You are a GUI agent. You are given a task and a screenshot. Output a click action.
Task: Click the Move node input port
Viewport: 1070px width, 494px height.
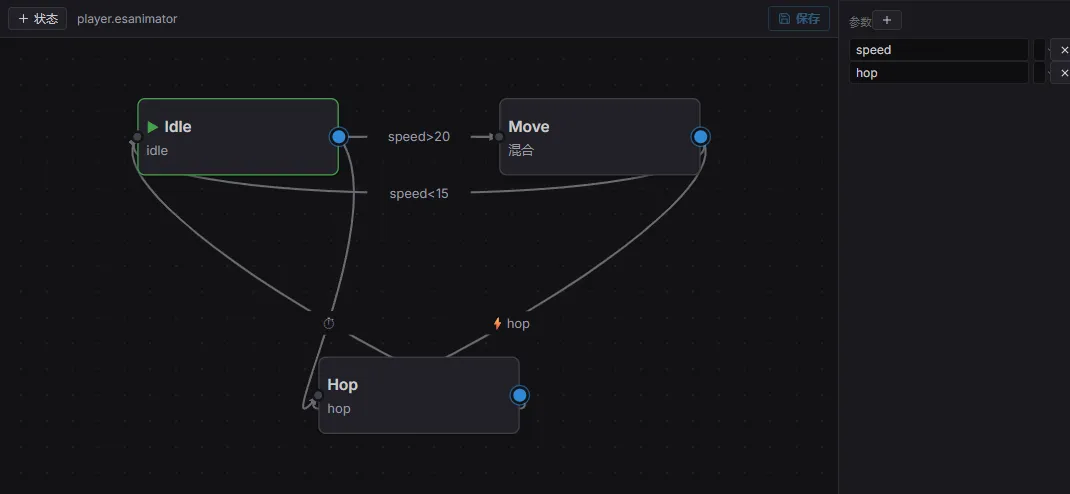(x=499, y=136)
